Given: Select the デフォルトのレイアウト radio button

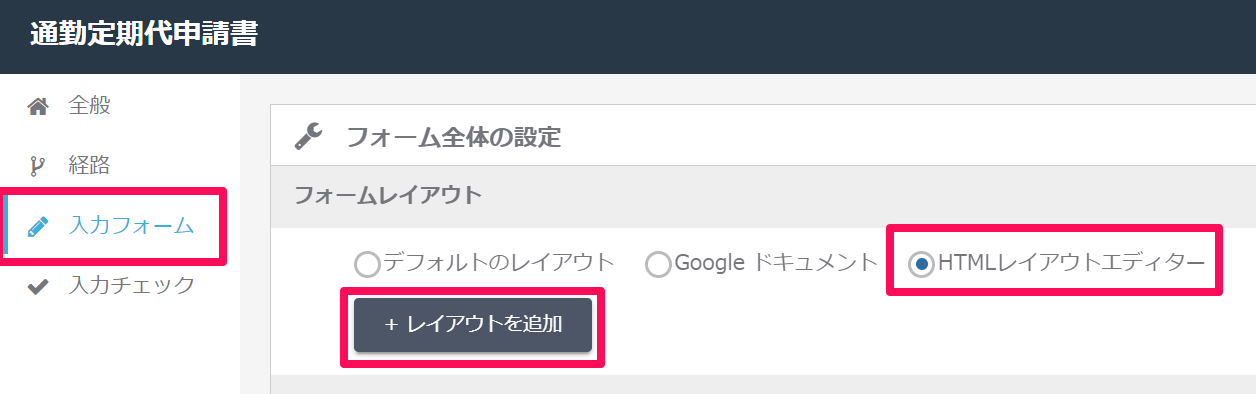Looking at the screenshot, I should coord(367,264).
